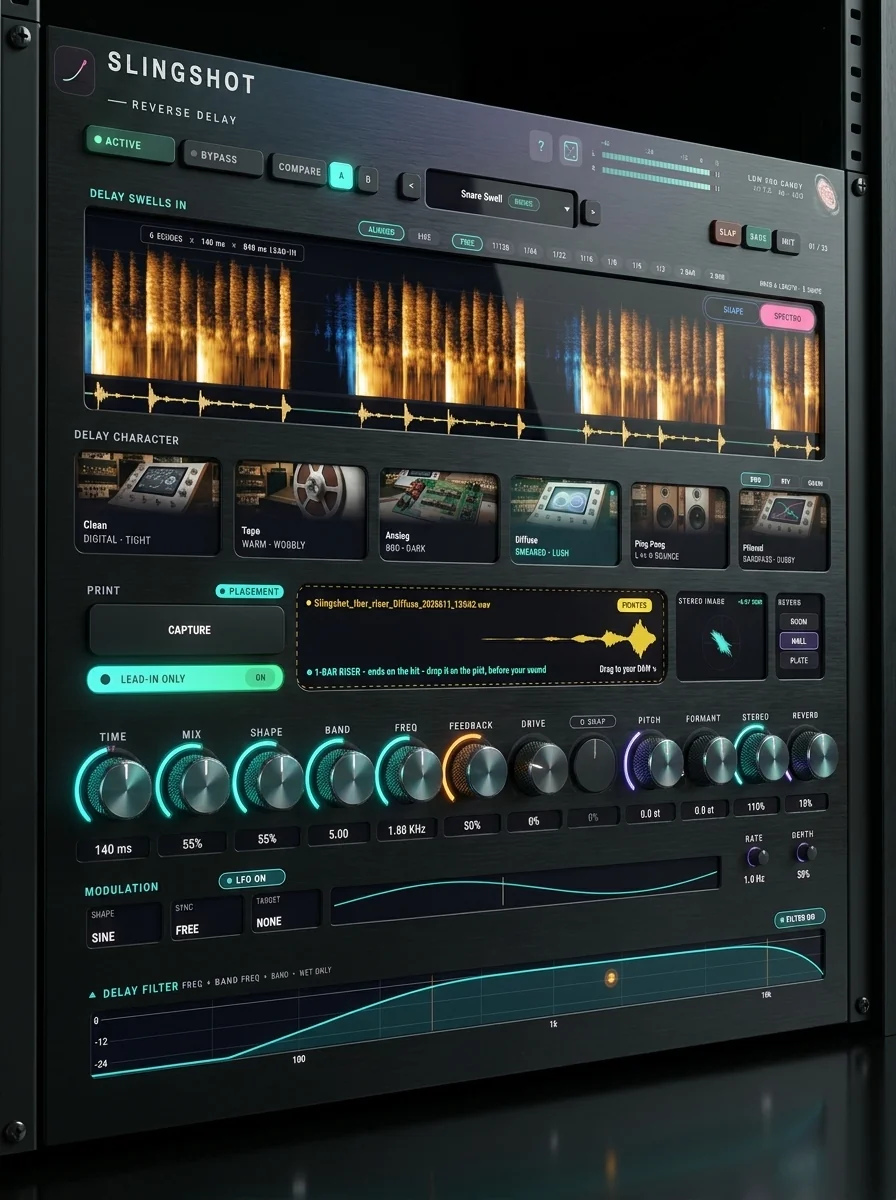The image size is (896, 1200).
Task: Go to previous preset with left arrow
Action: click(x=410, y=184)
